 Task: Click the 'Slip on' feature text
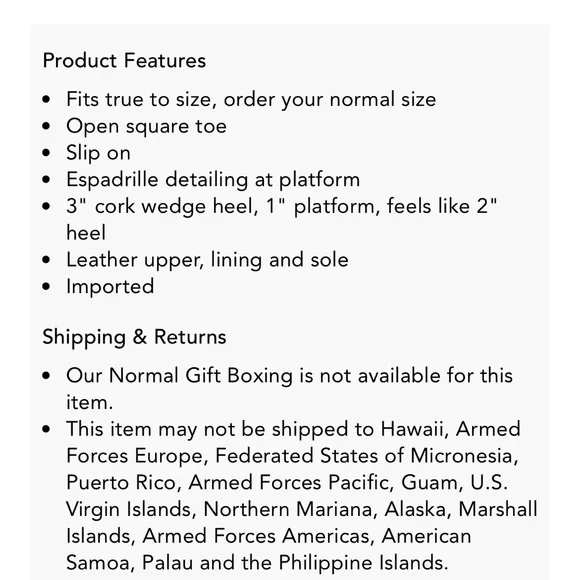tap(98, 153)
